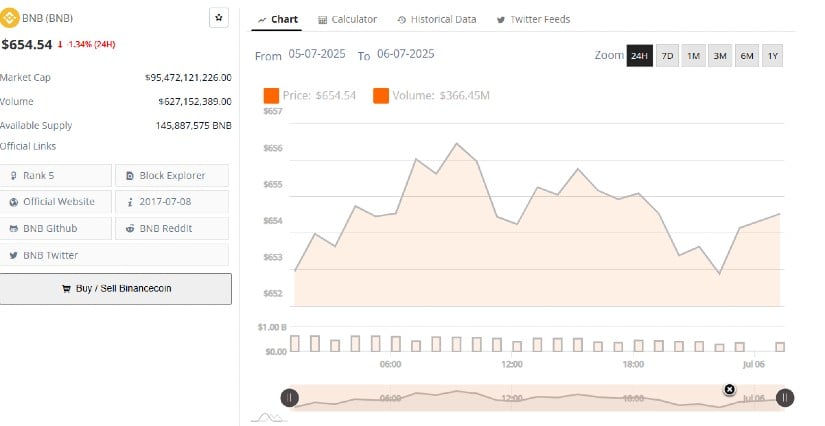Screen dimensions: 825x426
Task: Click the Github icon beside BNB Github
Action: click(14, 229)
